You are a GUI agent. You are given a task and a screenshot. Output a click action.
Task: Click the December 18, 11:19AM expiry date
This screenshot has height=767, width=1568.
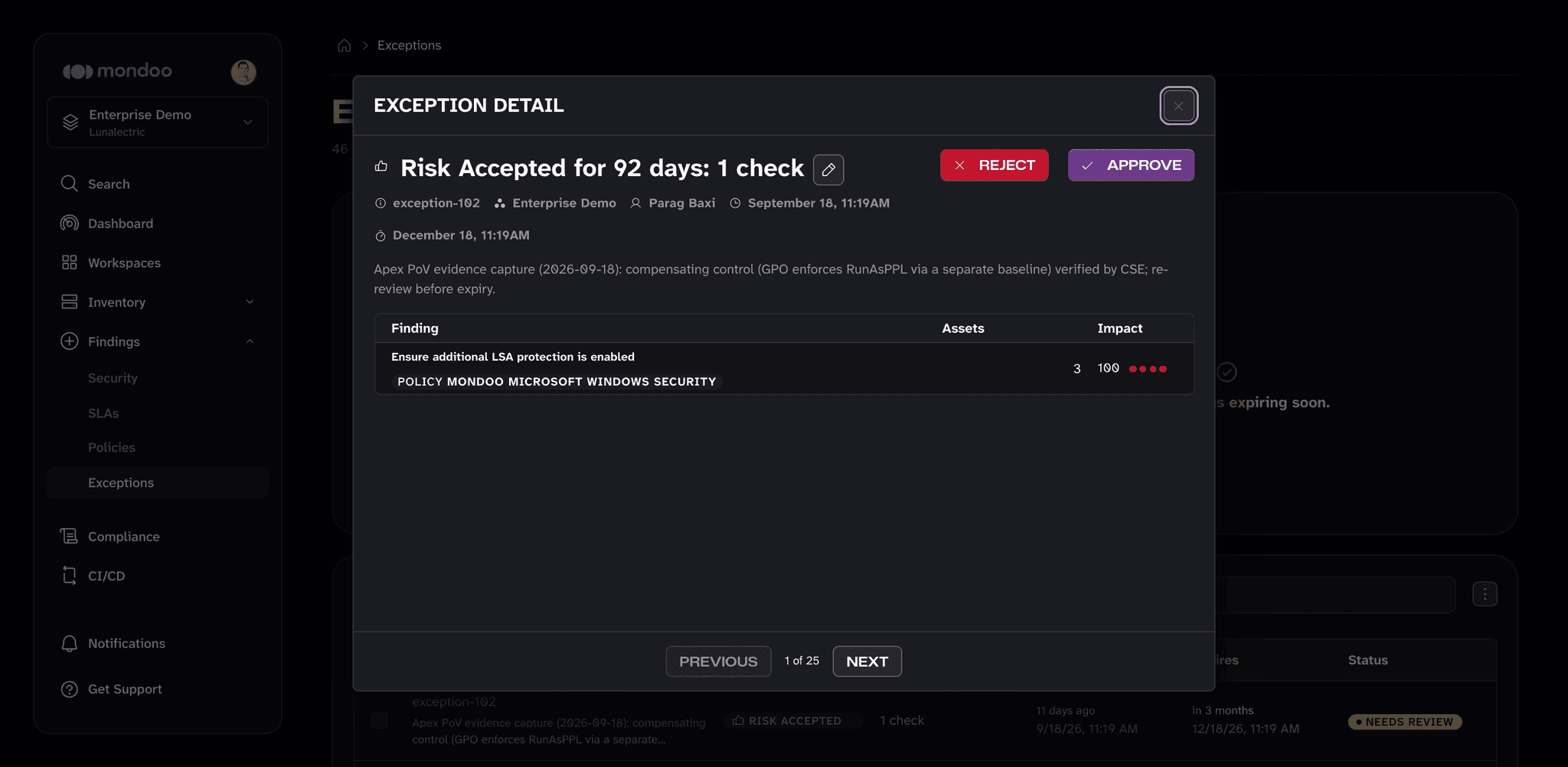461,235
